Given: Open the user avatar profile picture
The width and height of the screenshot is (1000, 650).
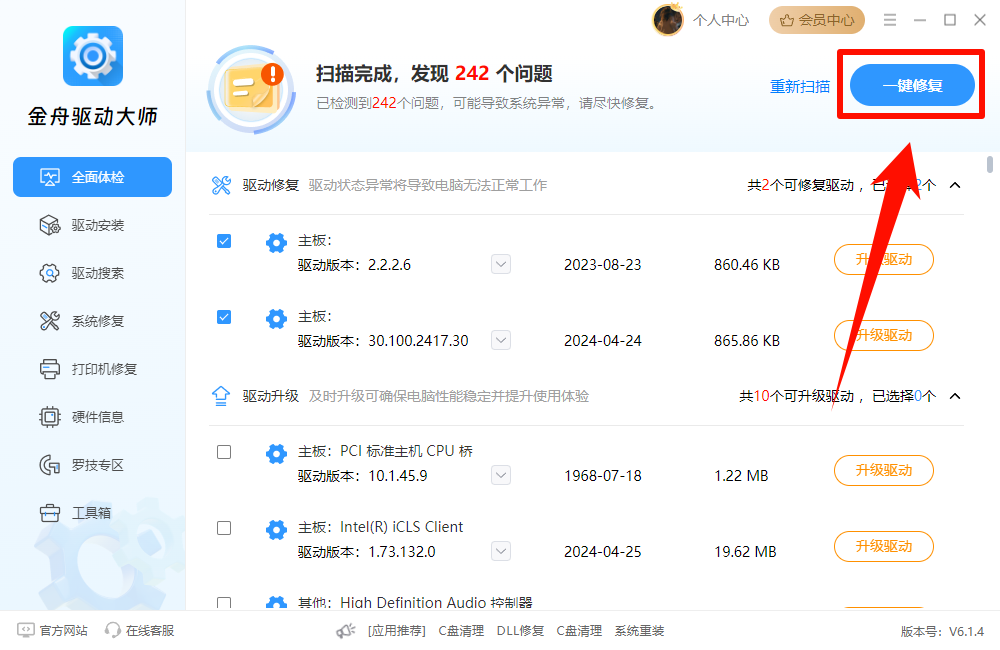Looking at the screenshot, I should click(668, 20).
